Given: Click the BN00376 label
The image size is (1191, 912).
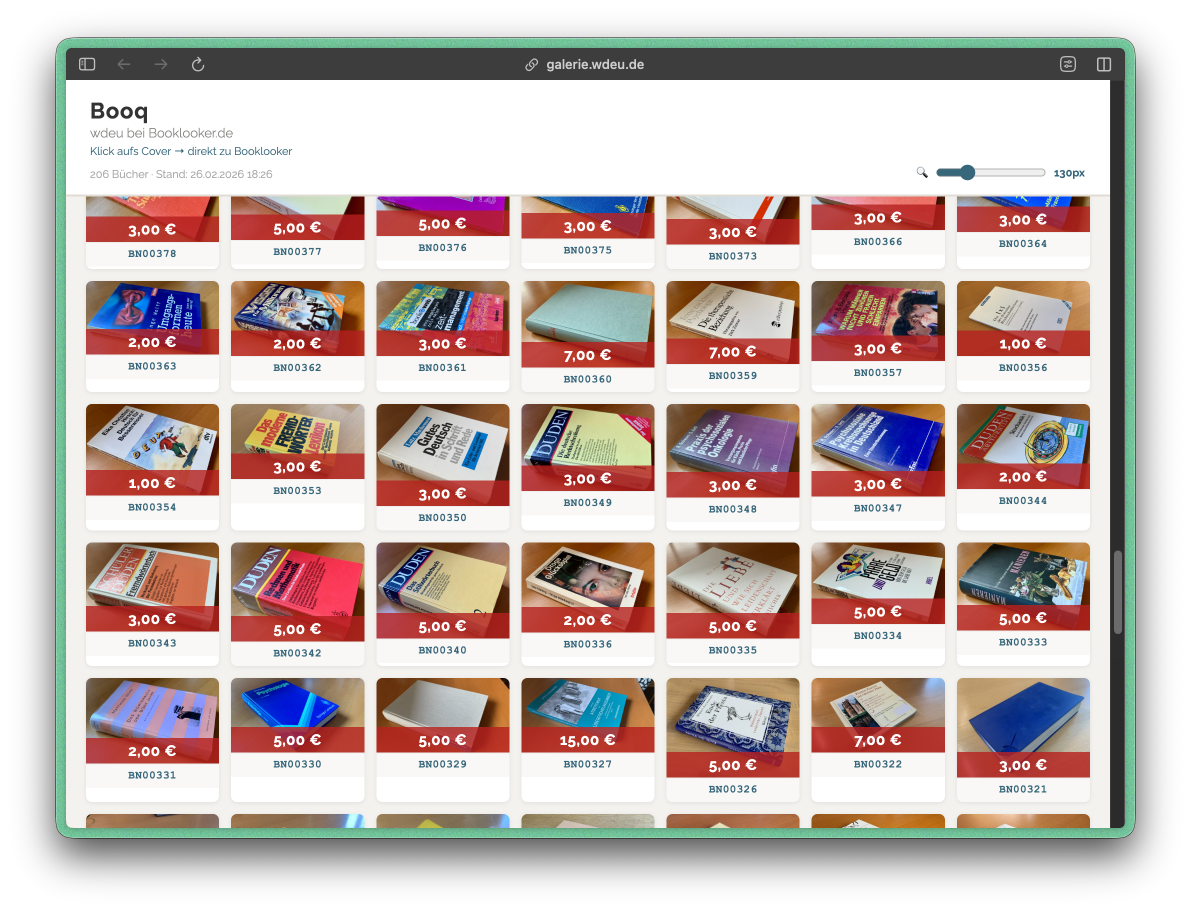Looking at the screenshot, I should (442, 248).
